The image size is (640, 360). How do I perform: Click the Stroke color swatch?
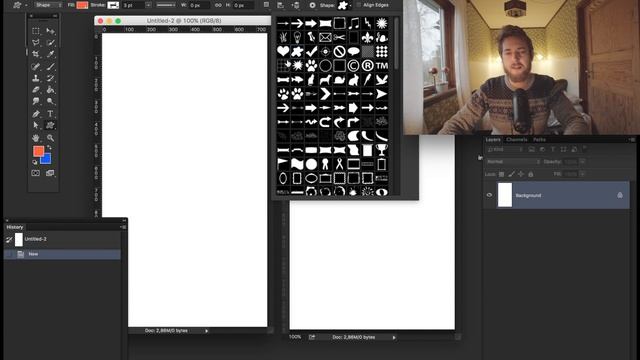click(113, 5)
